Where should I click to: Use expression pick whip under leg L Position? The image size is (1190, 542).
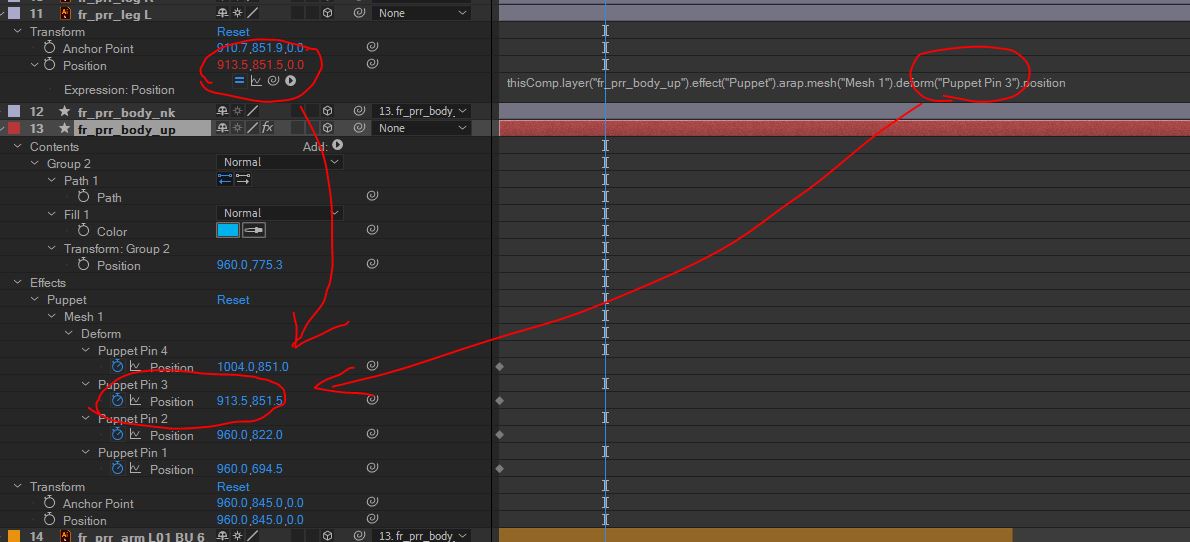(273, 80)
